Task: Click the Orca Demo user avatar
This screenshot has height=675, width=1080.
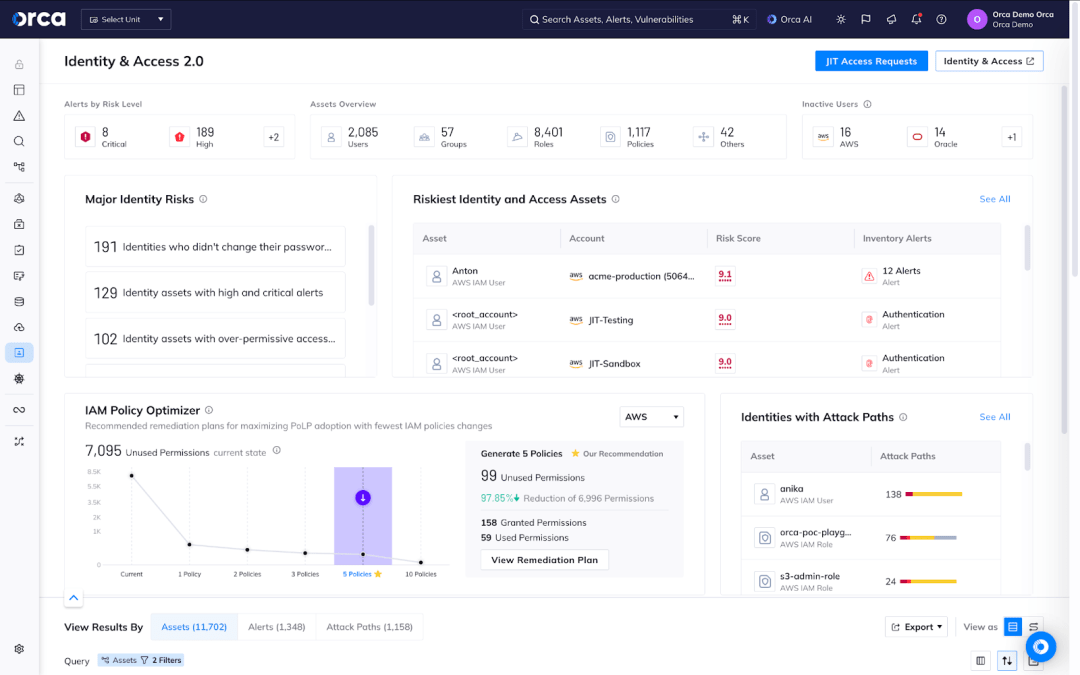Action: pyautogui.click(x=977, y=19)
